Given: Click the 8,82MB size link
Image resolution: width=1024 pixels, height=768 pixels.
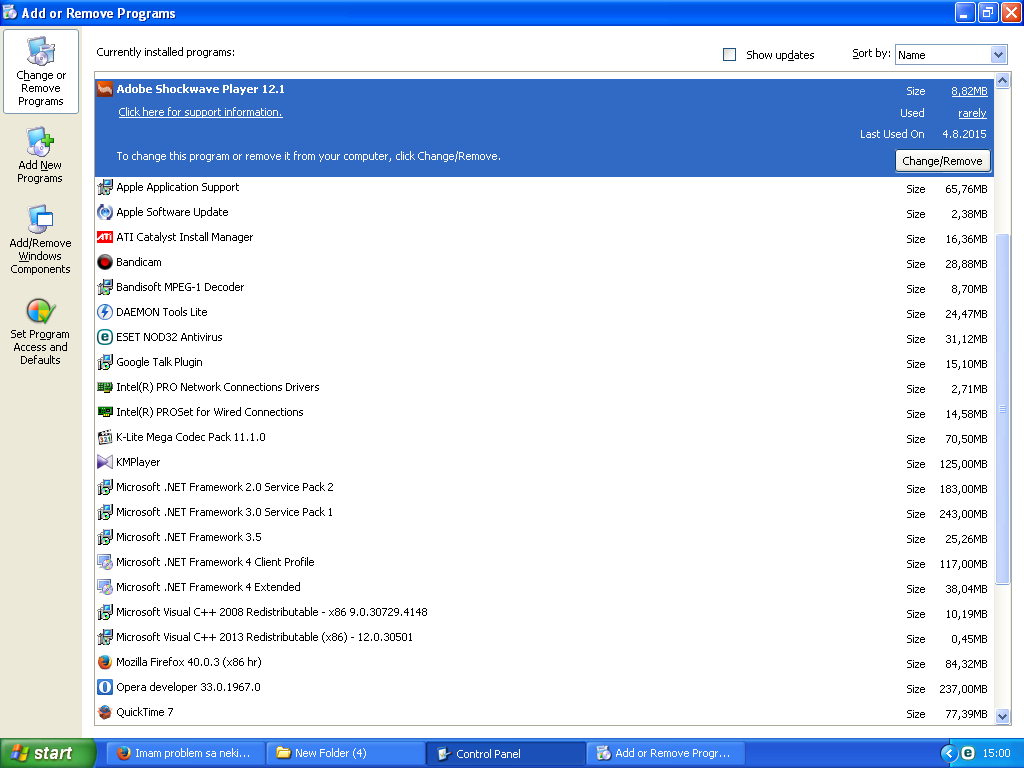Looking at the screenshot, I should [x=969, y=91].
